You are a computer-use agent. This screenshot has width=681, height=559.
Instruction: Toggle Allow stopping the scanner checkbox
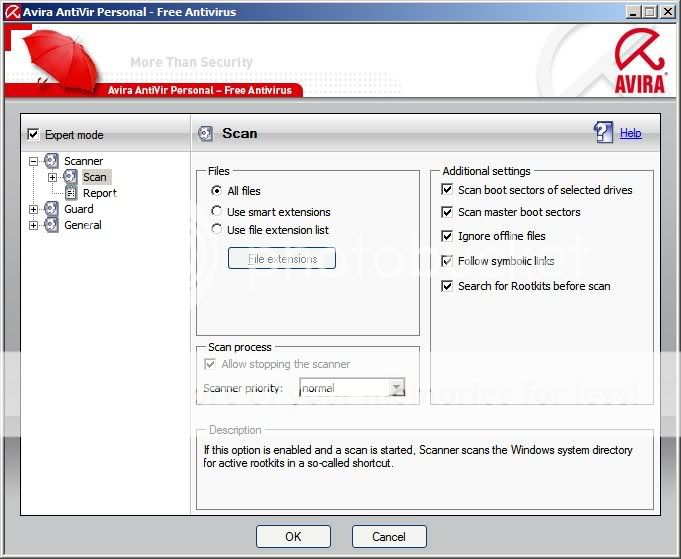click(x=210, y=364)
